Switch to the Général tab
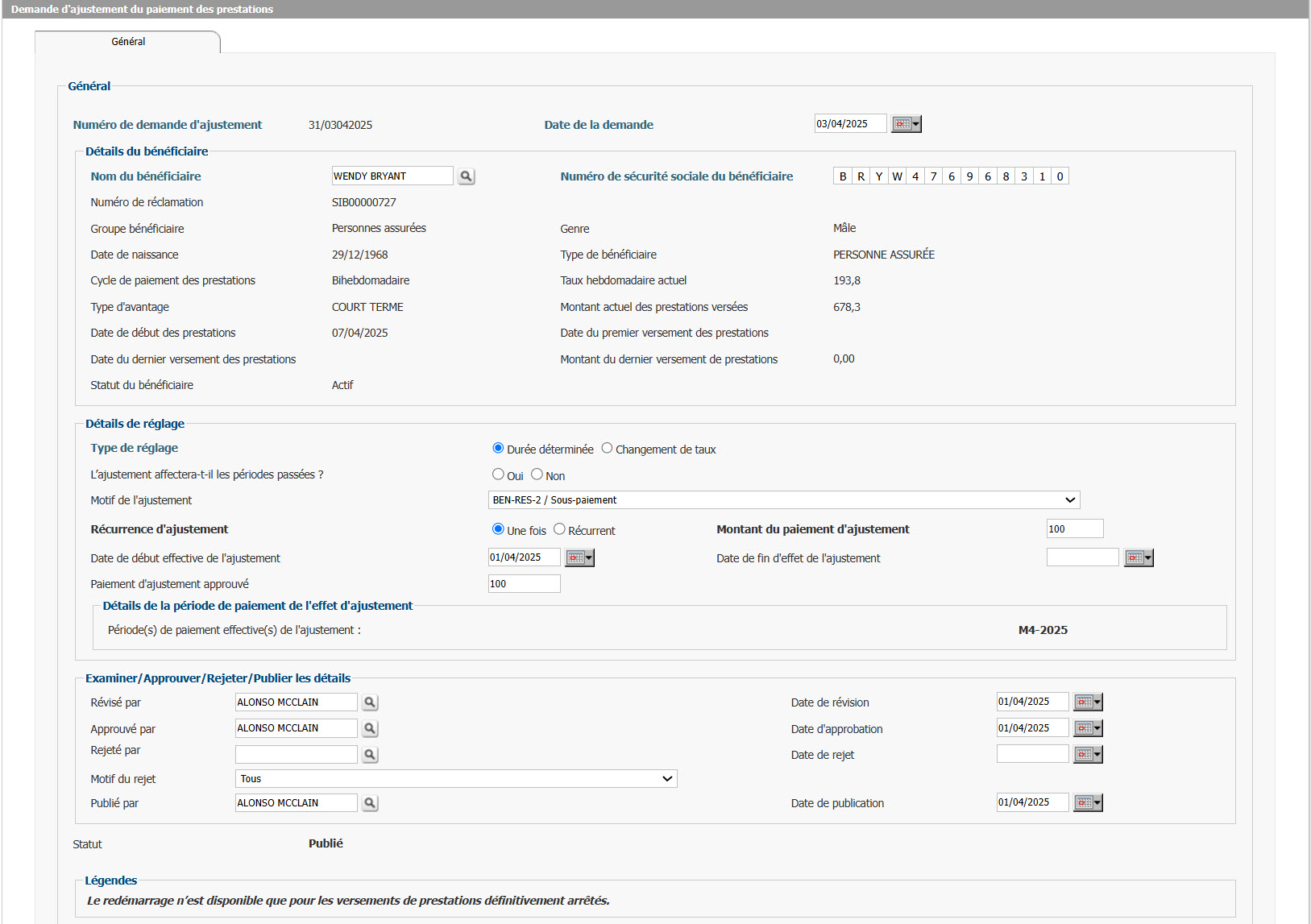The height and width of the screenshot is (924, 1311). (128, 42)
